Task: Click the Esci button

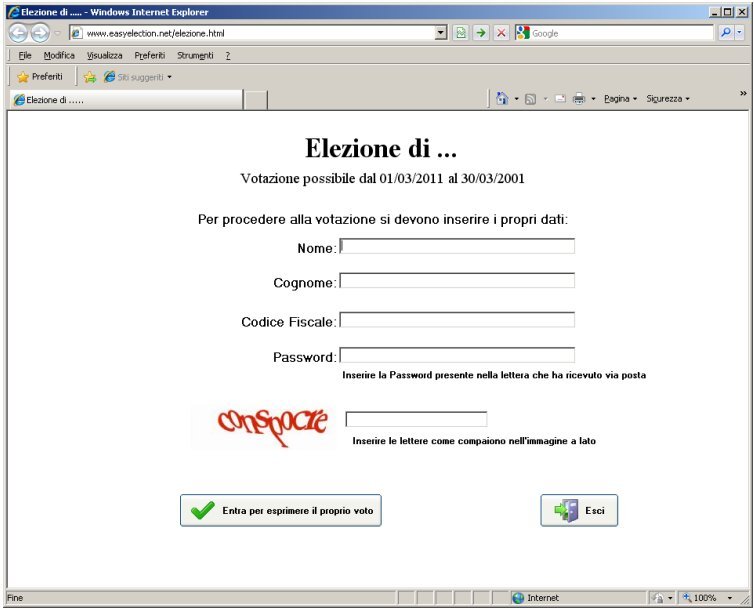Action: tap(579, 510)
